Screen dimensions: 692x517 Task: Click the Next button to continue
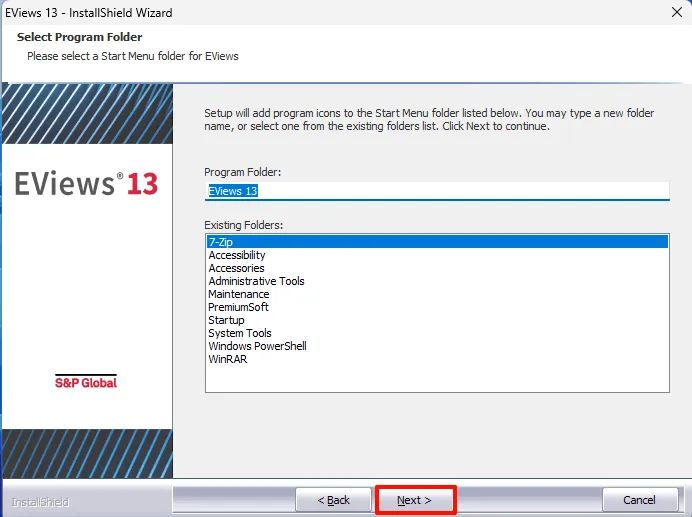[x=415, y=500]
